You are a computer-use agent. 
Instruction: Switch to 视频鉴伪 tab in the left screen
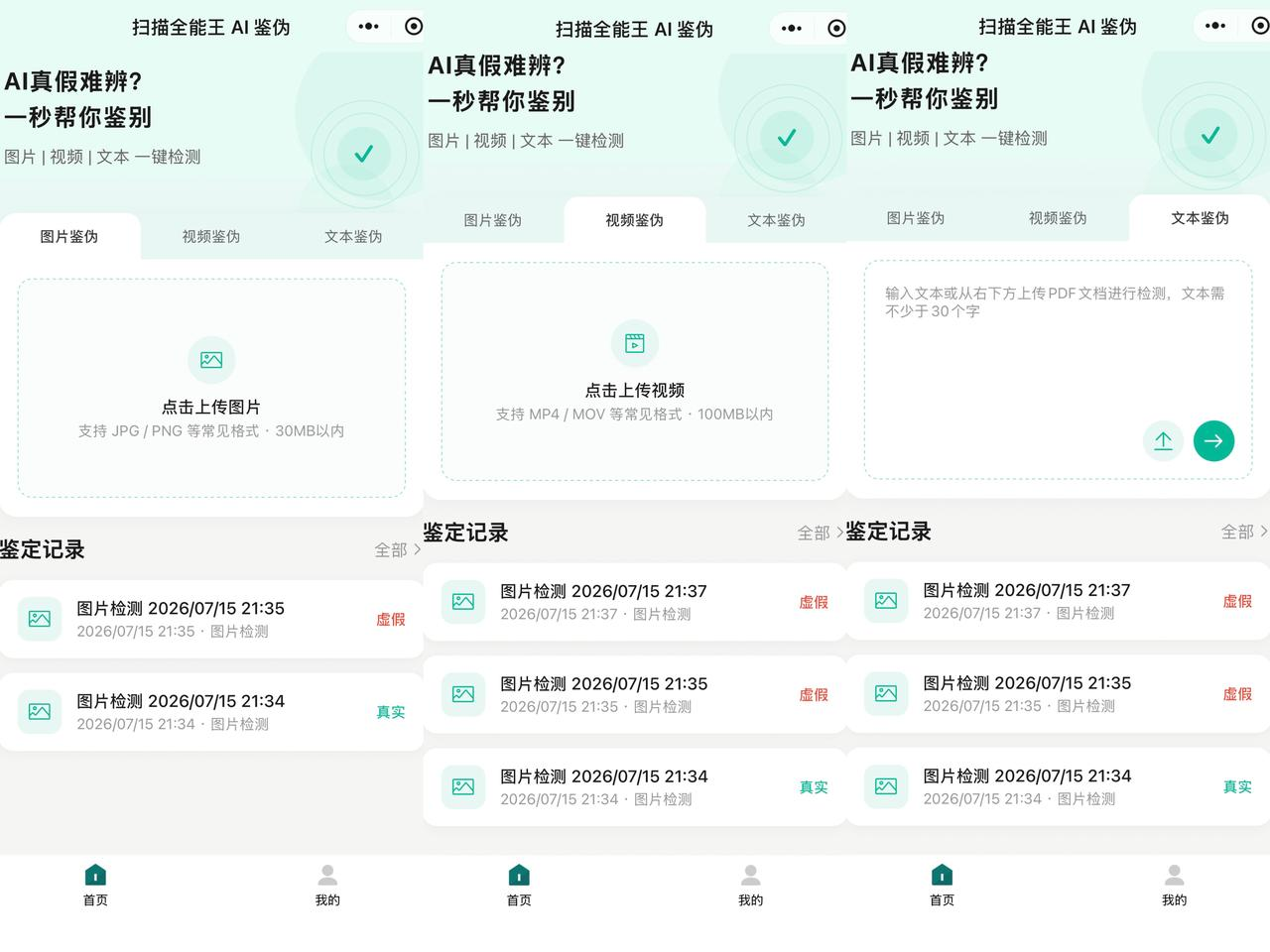[211, 236]
